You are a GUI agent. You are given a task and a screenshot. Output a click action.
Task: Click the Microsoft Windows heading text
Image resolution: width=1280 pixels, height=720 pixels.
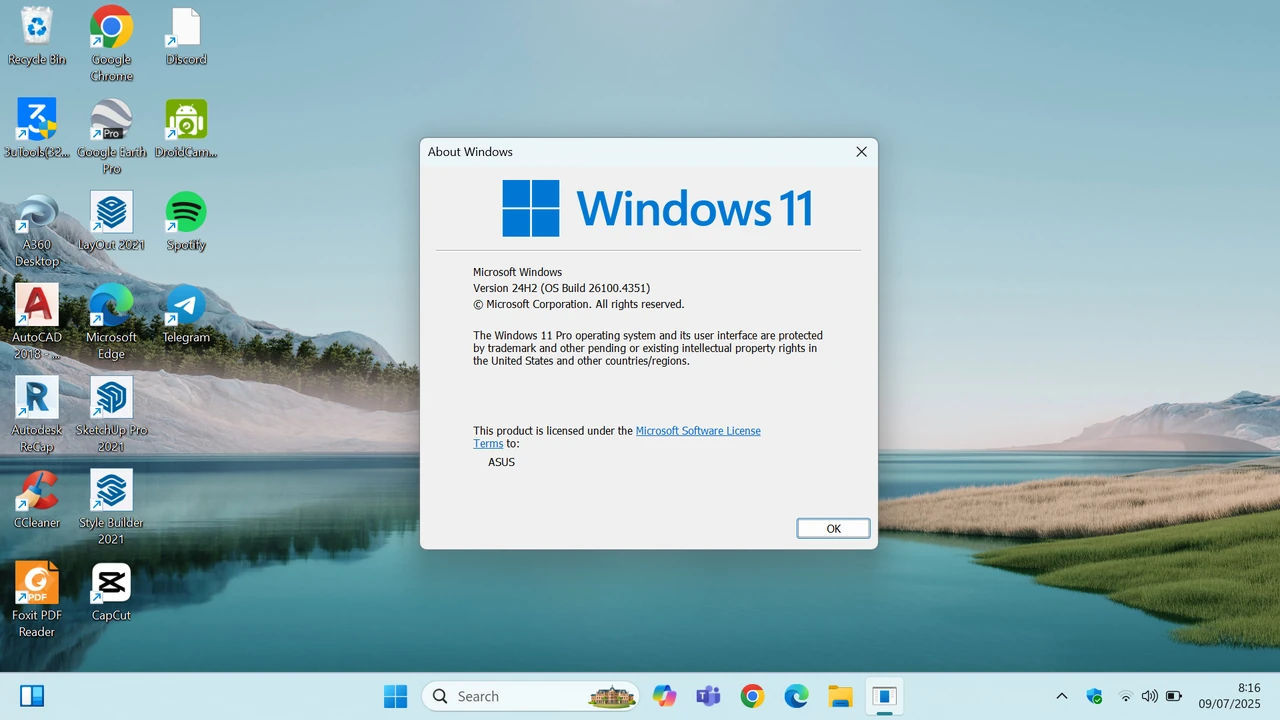(x=517, y=272)
